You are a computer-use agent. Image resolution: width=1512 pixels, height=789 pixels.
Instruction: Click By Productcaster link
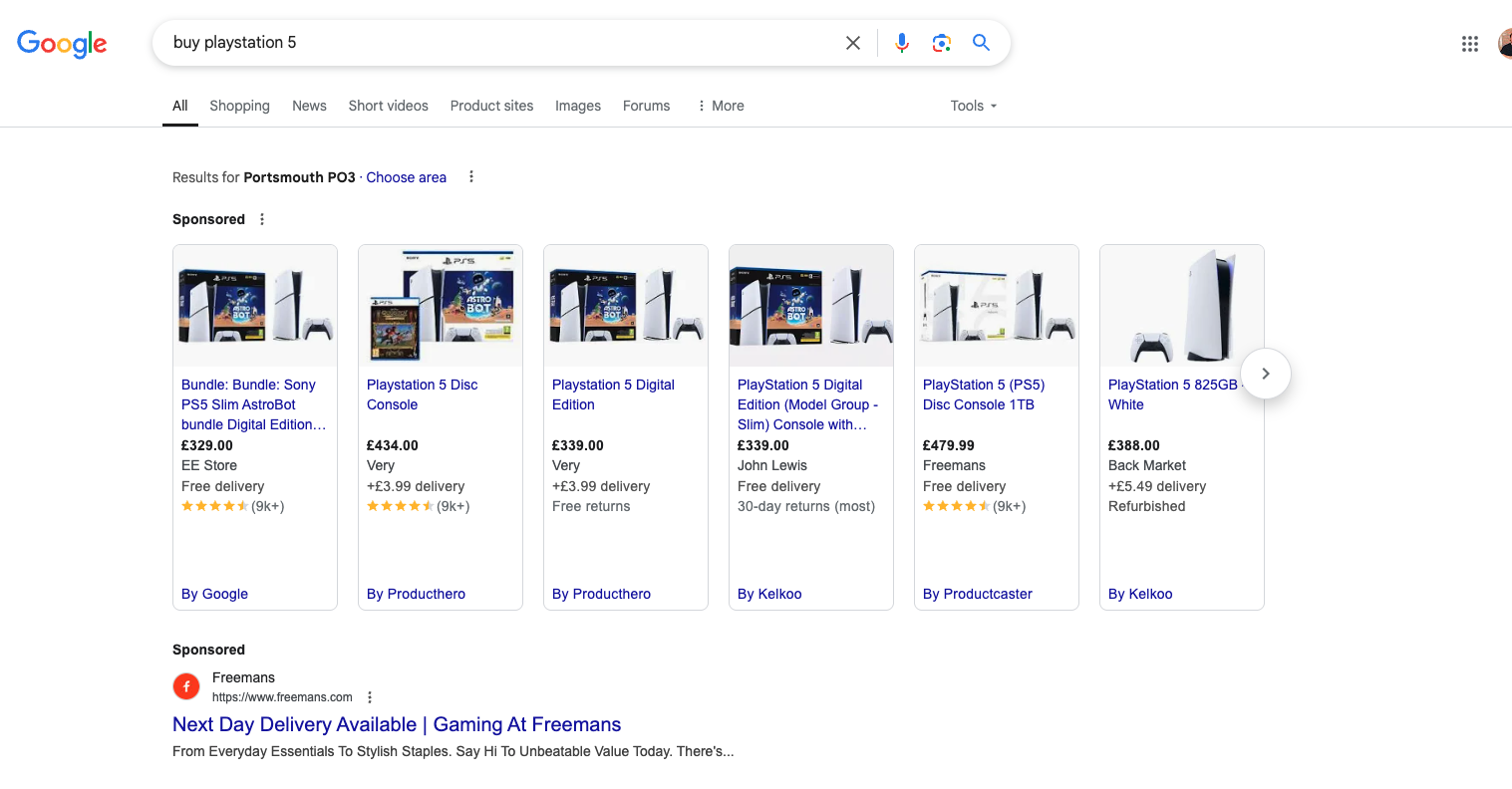(x=978, y=594)
